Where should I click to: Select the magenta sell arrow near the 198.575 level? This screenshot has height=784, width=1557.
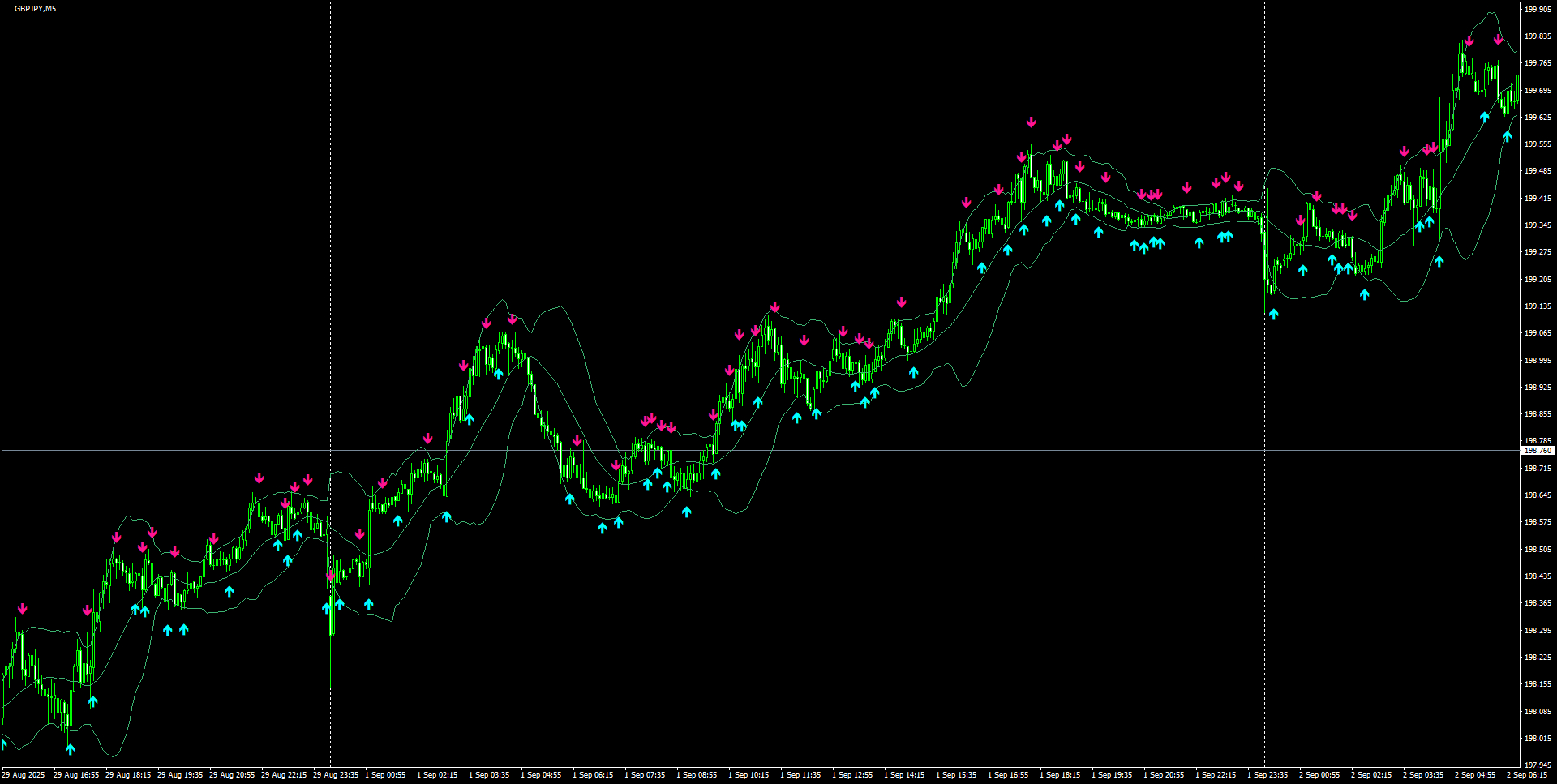tap(361, 533)
